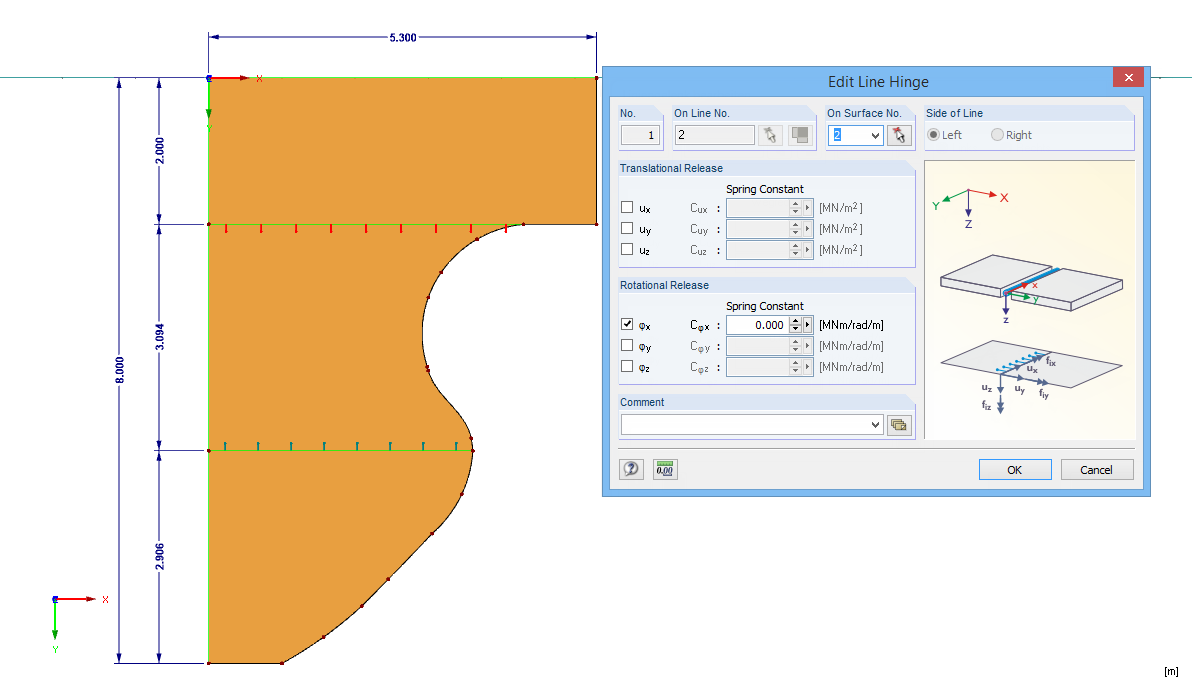Click the Cancel button
This screenshot has height=687, width=1192.
click(x=1096, y=470)
